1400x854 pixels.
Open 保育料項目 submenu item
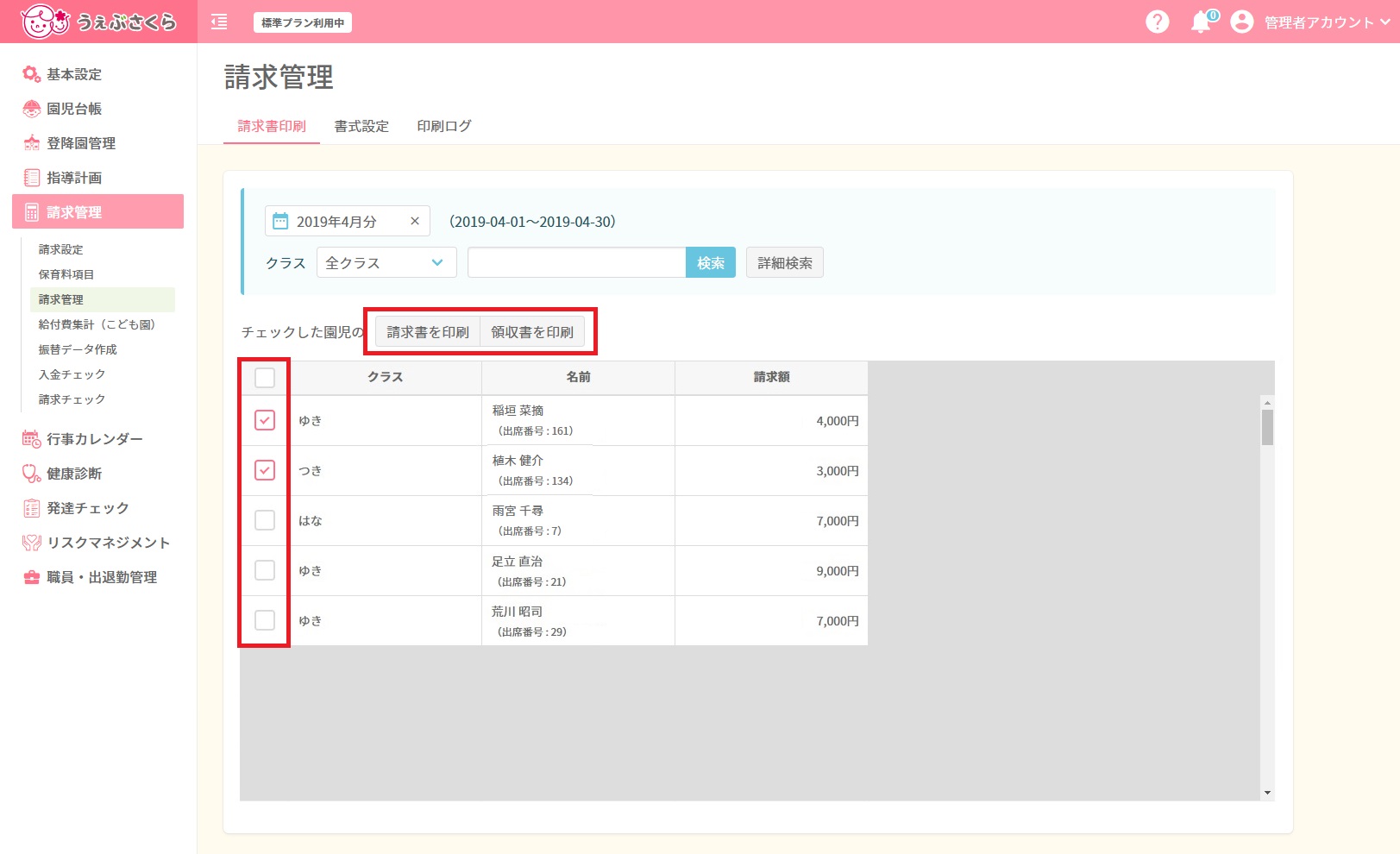click(66, 274)
